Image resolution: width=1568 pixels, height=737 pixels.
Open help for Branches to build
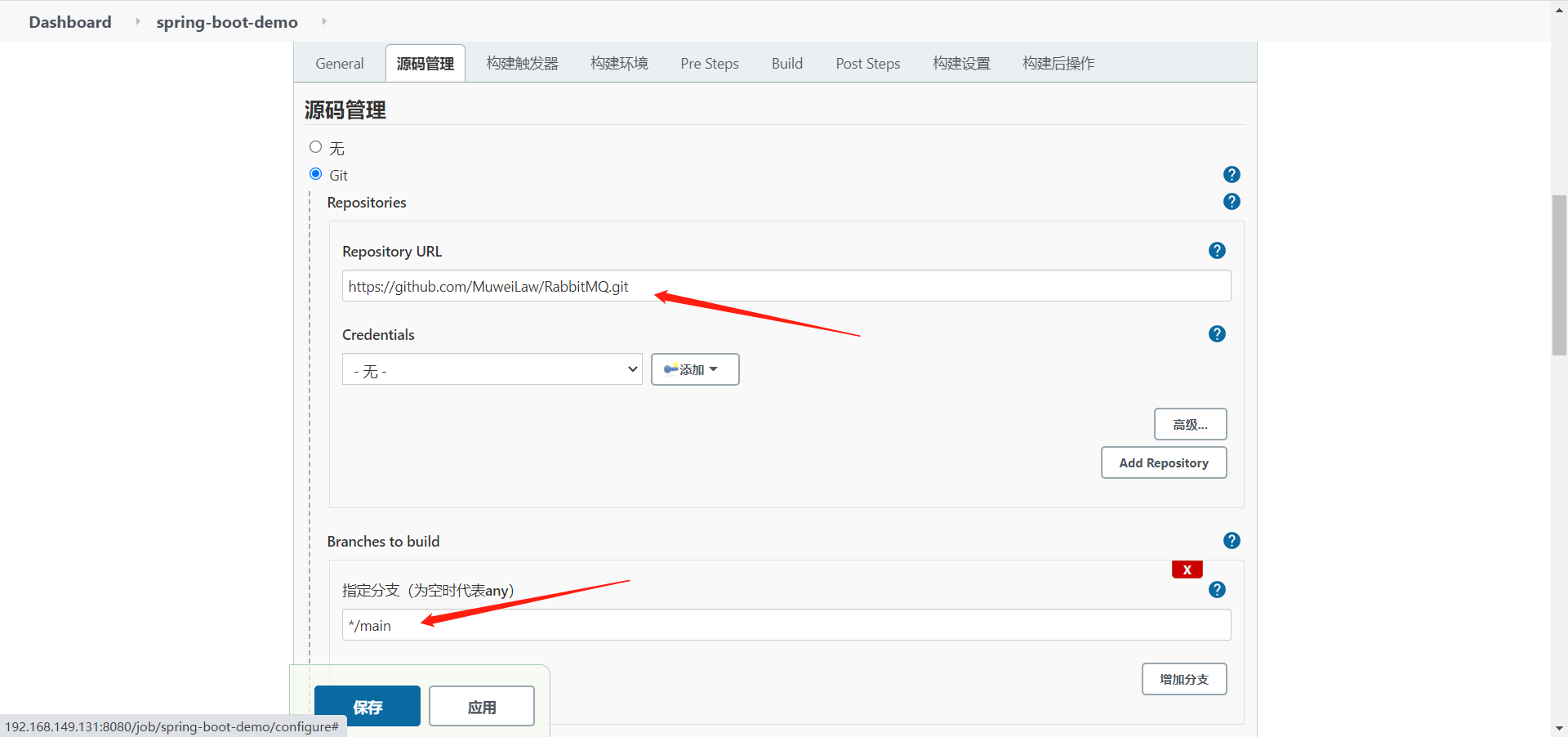(1232, 540)
